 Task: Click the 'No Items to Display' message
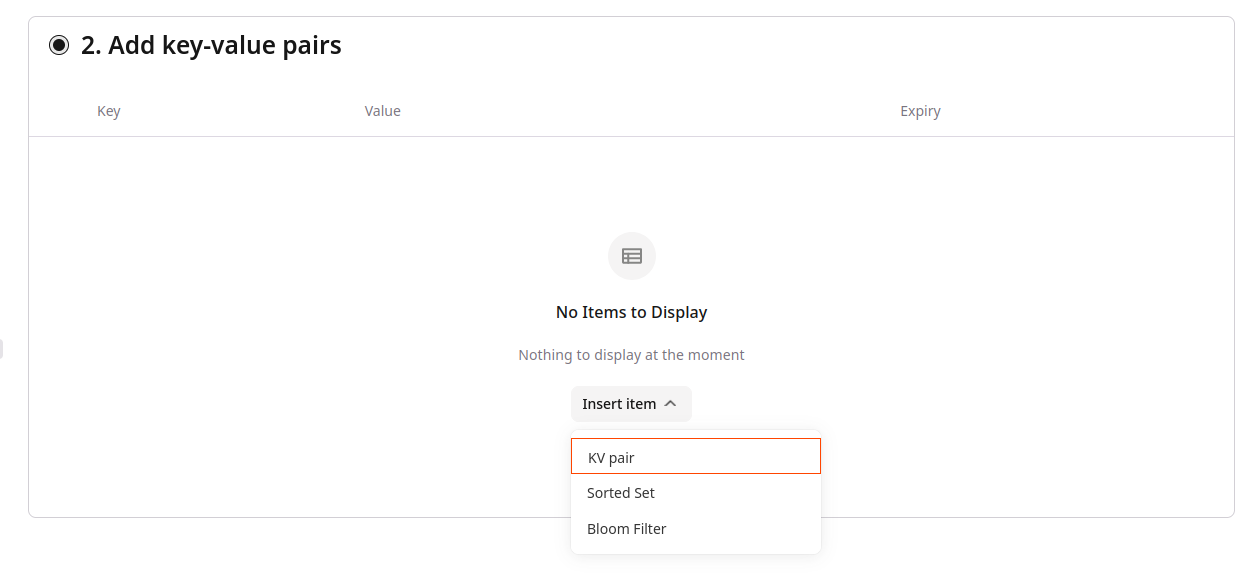pos(631,312)
